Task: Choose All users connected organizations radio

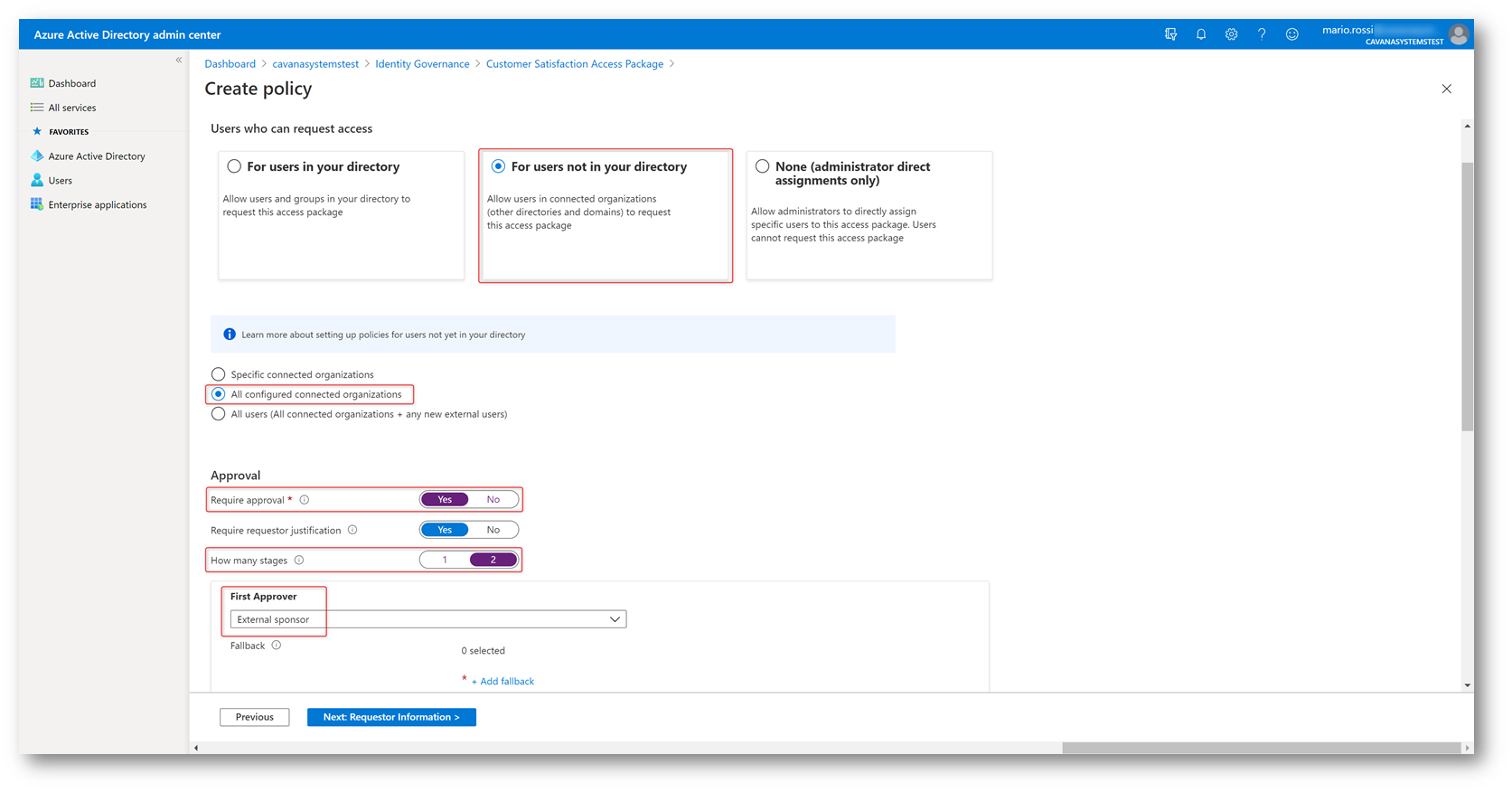Action: click(218, 414)
